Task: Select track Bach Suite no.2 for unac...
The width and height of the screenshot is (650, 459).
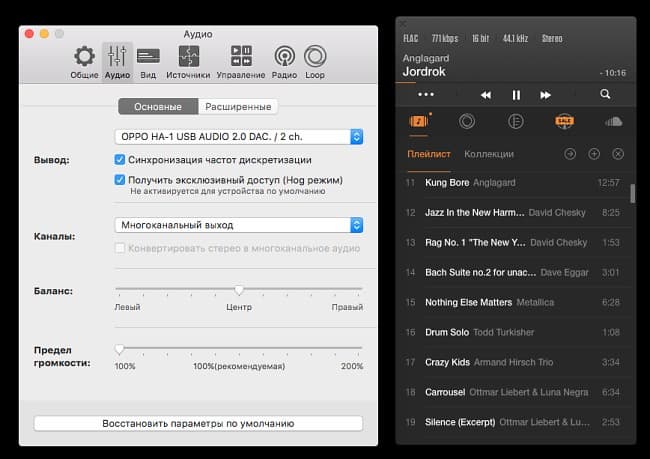Action: [513, 272]
